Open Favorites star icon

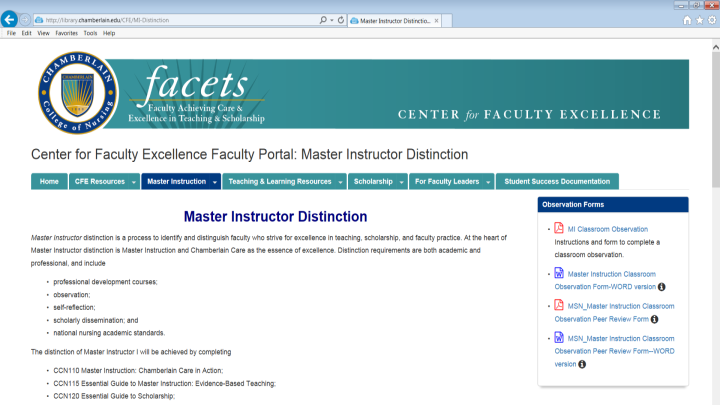click(x=699, y=20)
